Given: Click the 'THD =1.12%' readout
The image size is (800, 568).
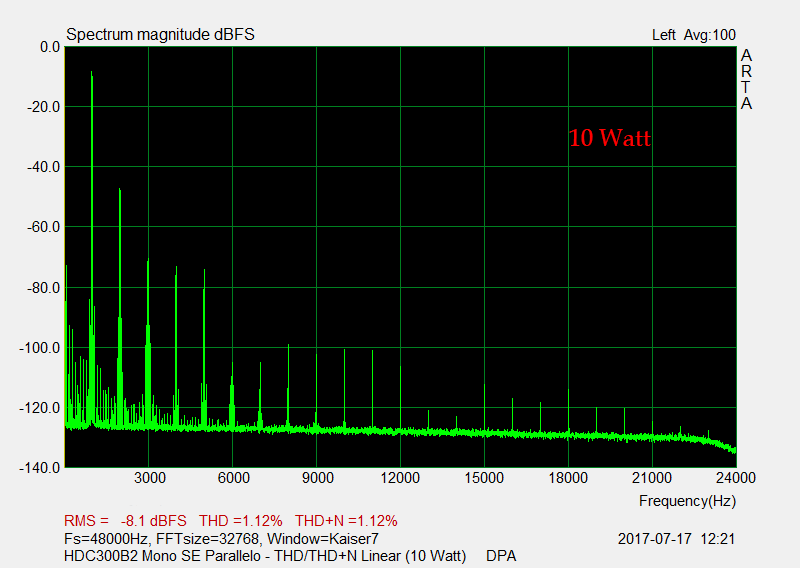Looking at the screenshot, I should tap(240, 521).
